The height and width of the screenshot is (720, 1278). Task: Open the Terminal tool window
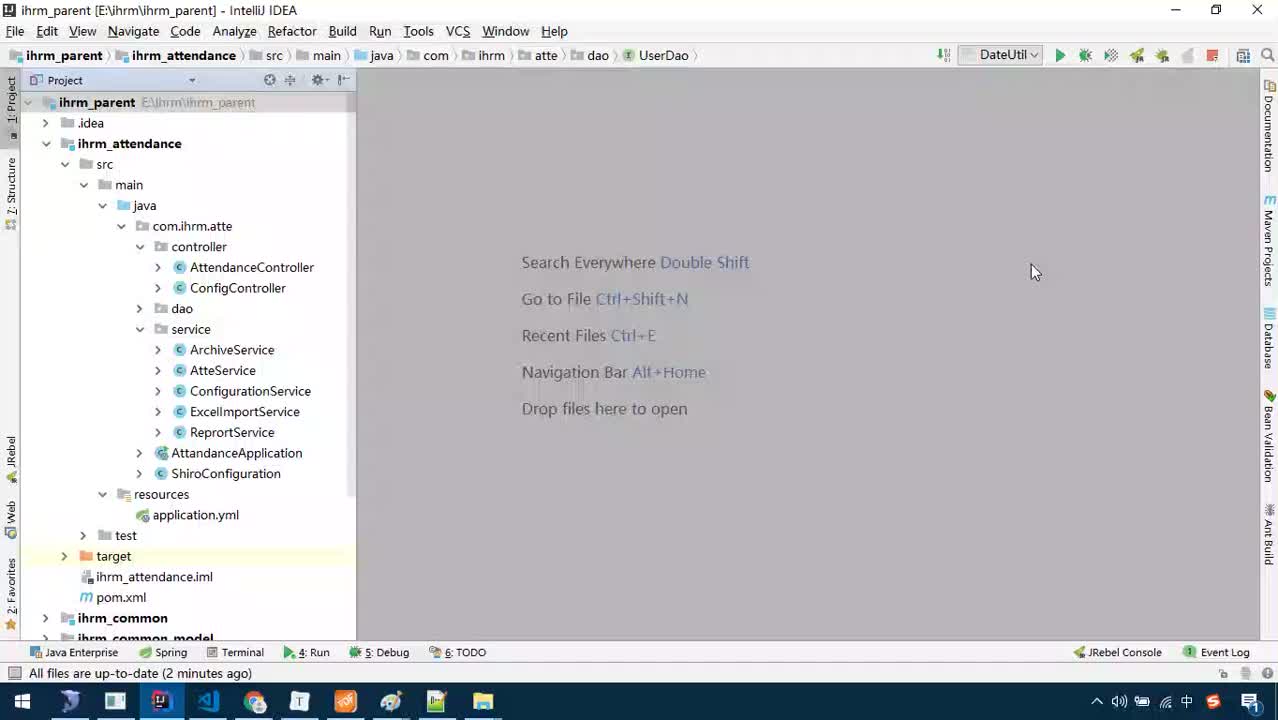pos(234,652)
